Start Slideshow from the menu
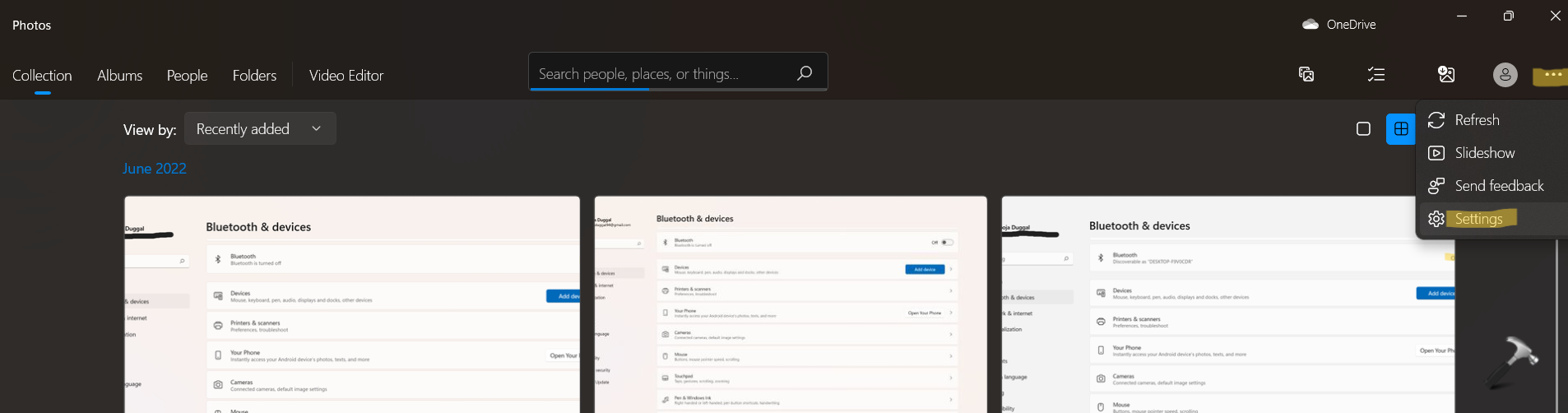The height and width of the screenshot is (413, 1568). [1484, 153]
